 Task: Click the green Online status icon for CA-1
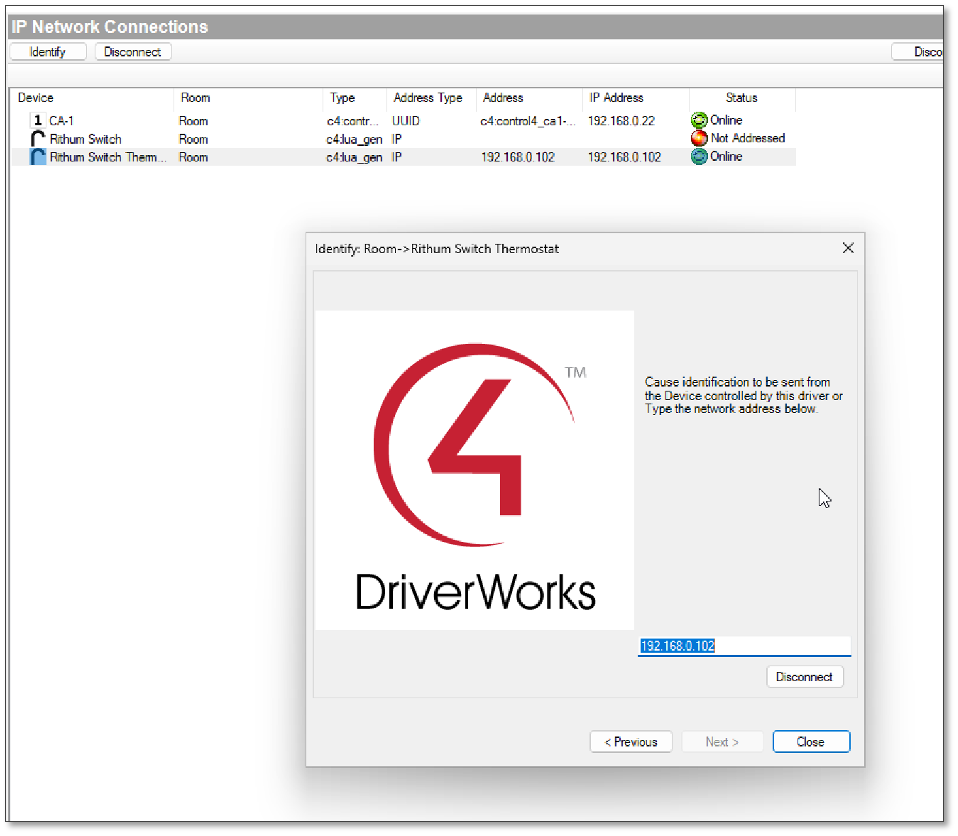click(x=699, y=120)
